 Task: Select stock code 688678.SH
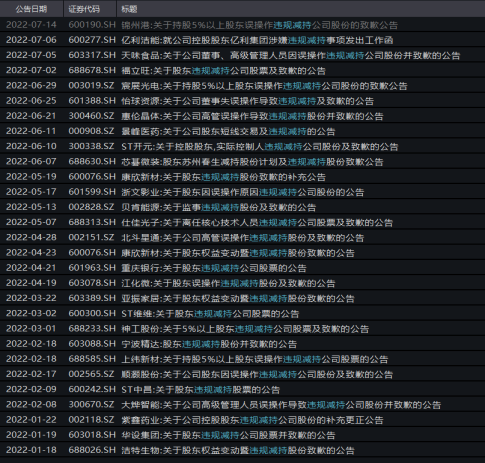coord(92,70)
